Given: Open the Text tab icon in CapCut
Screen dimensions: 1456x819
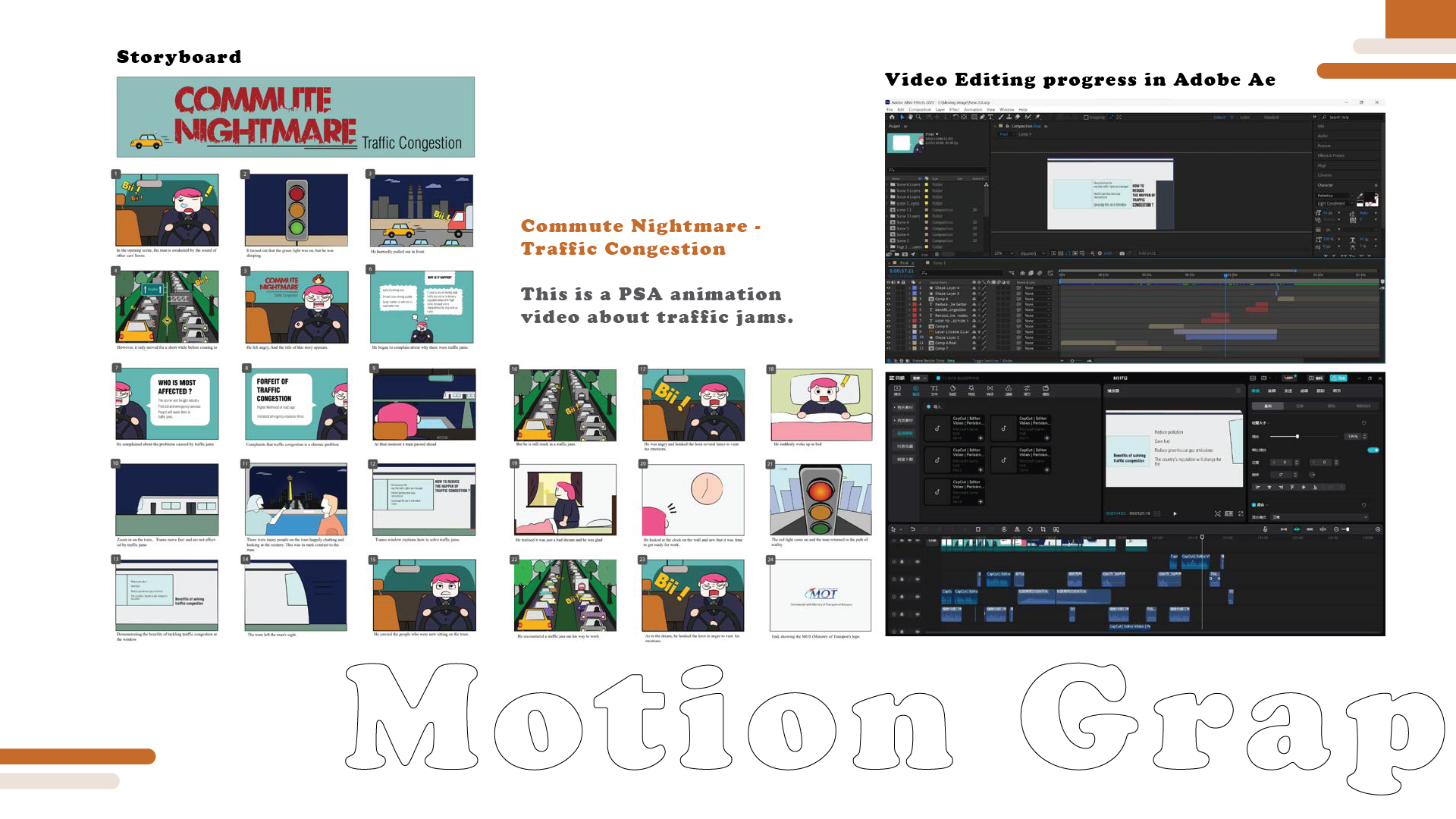Looking at the screenshot, I should (934, 390).
